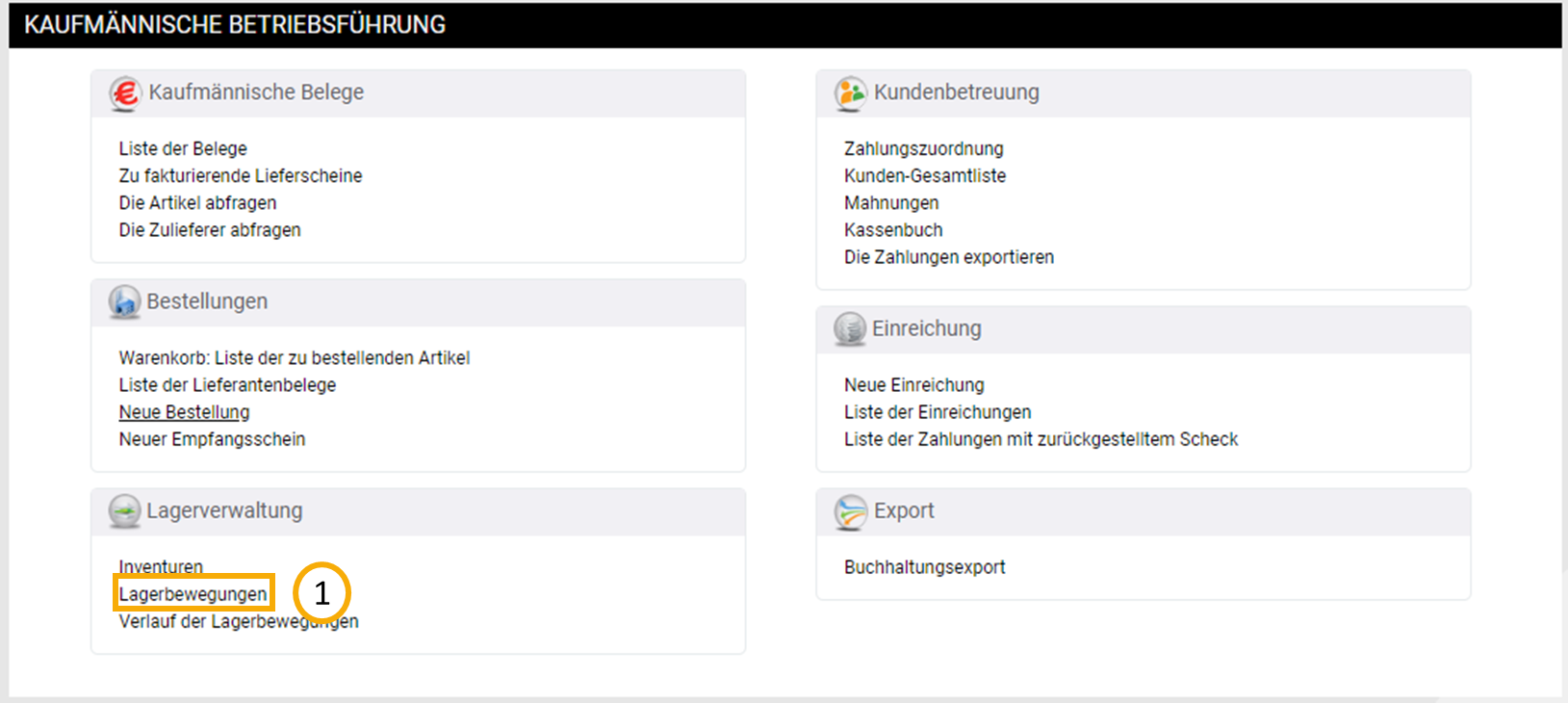Open Buchhaltungsexport

coord(924,566)
